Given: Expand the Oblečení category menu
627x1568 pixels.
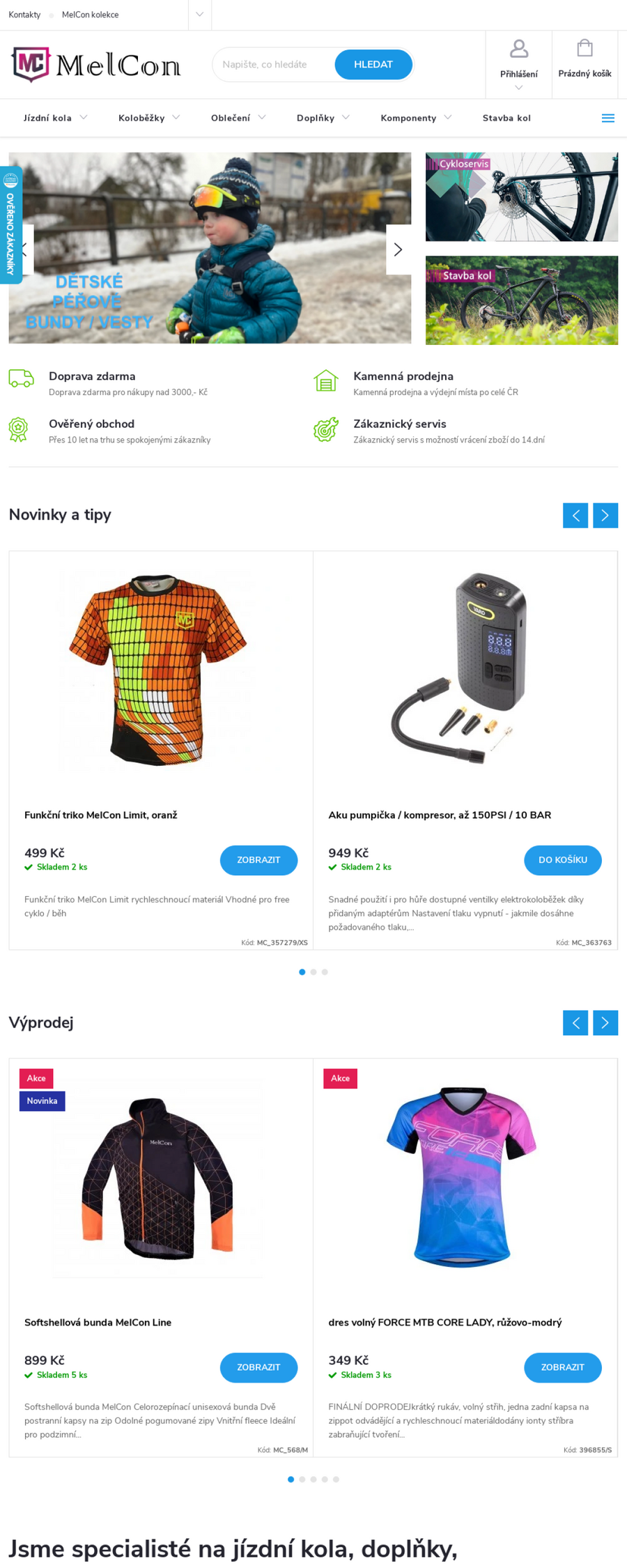Looking at the screenshot, I should 238,118.
